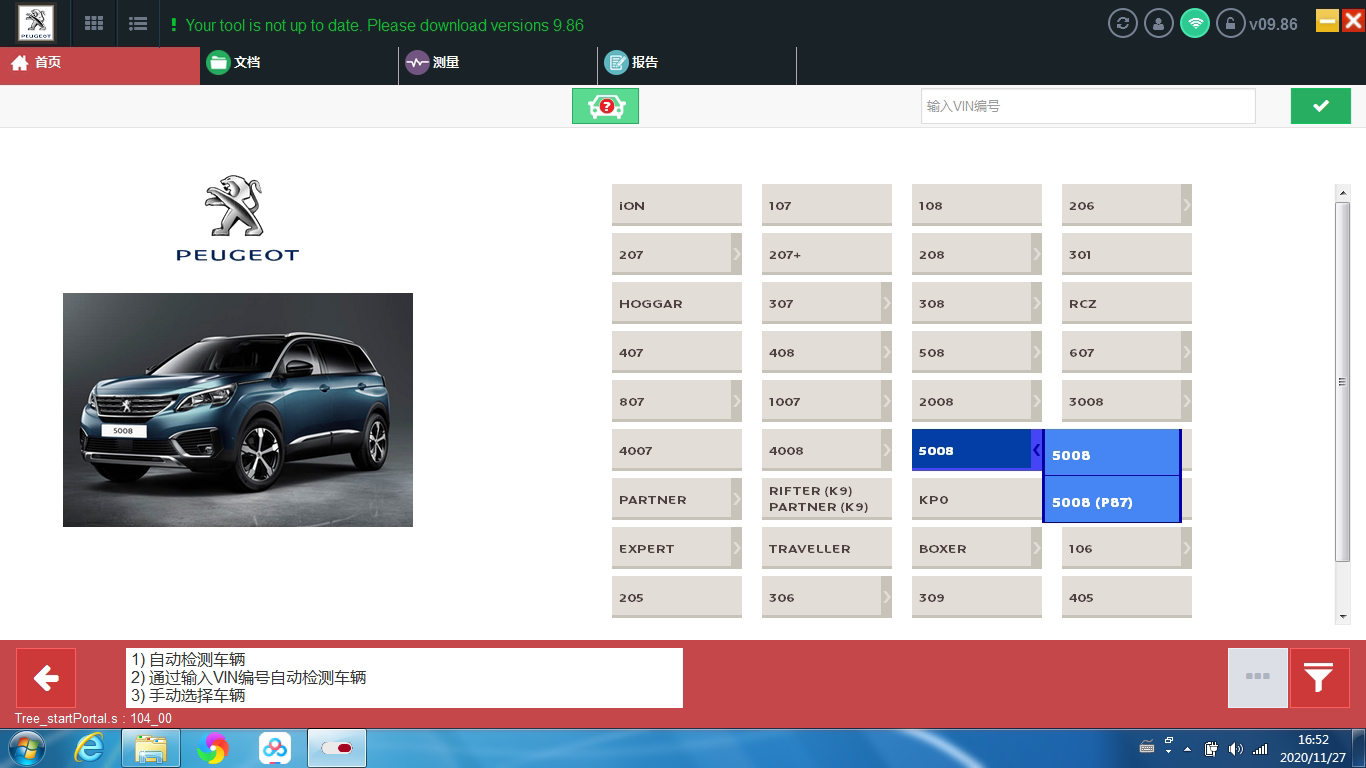This screenshot has width=1366, height=768.
Task: Select 5008 (P87) from the submenu
Action: (1112, 499)
